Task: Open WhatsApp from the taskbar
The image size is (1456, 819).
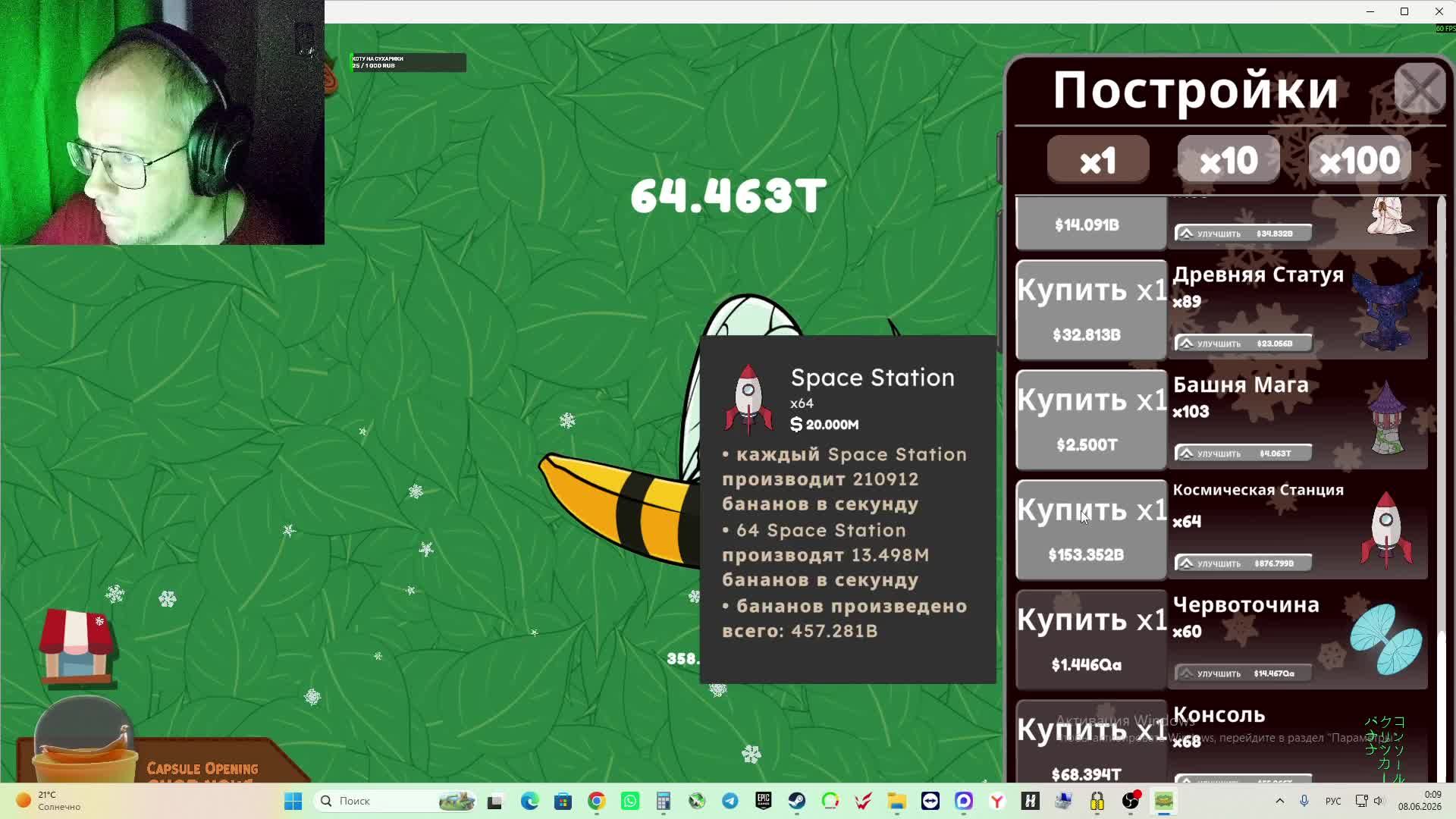Action: click(630, 801)
